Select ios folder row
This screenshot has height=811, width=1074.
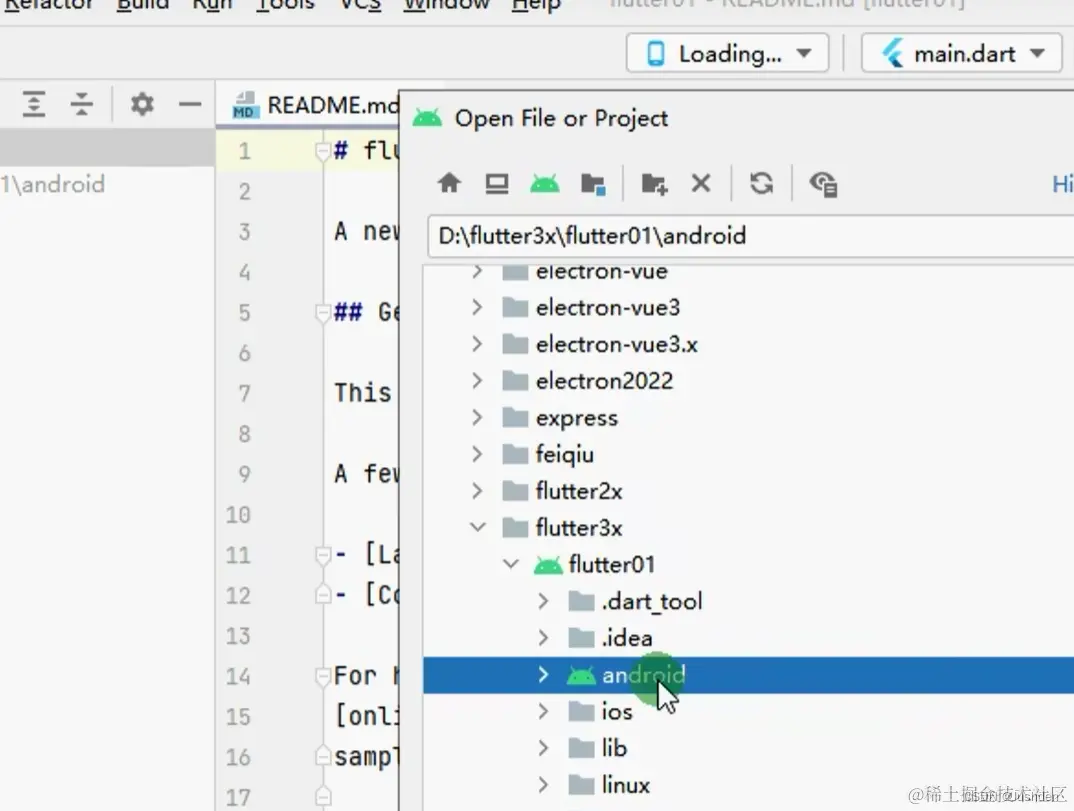pos(749,712)
